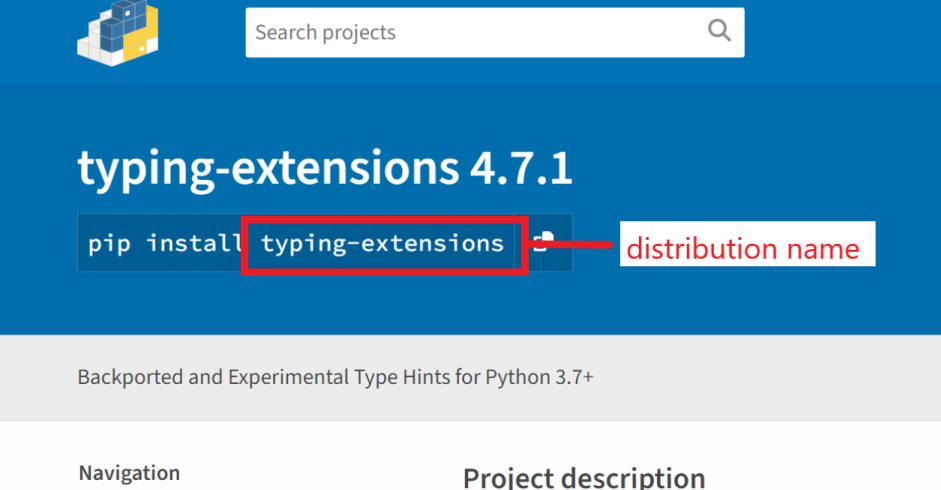Click the magnifying glass search icon
The width and height of the screenshot is (941, 490).
tap(719, 30)
